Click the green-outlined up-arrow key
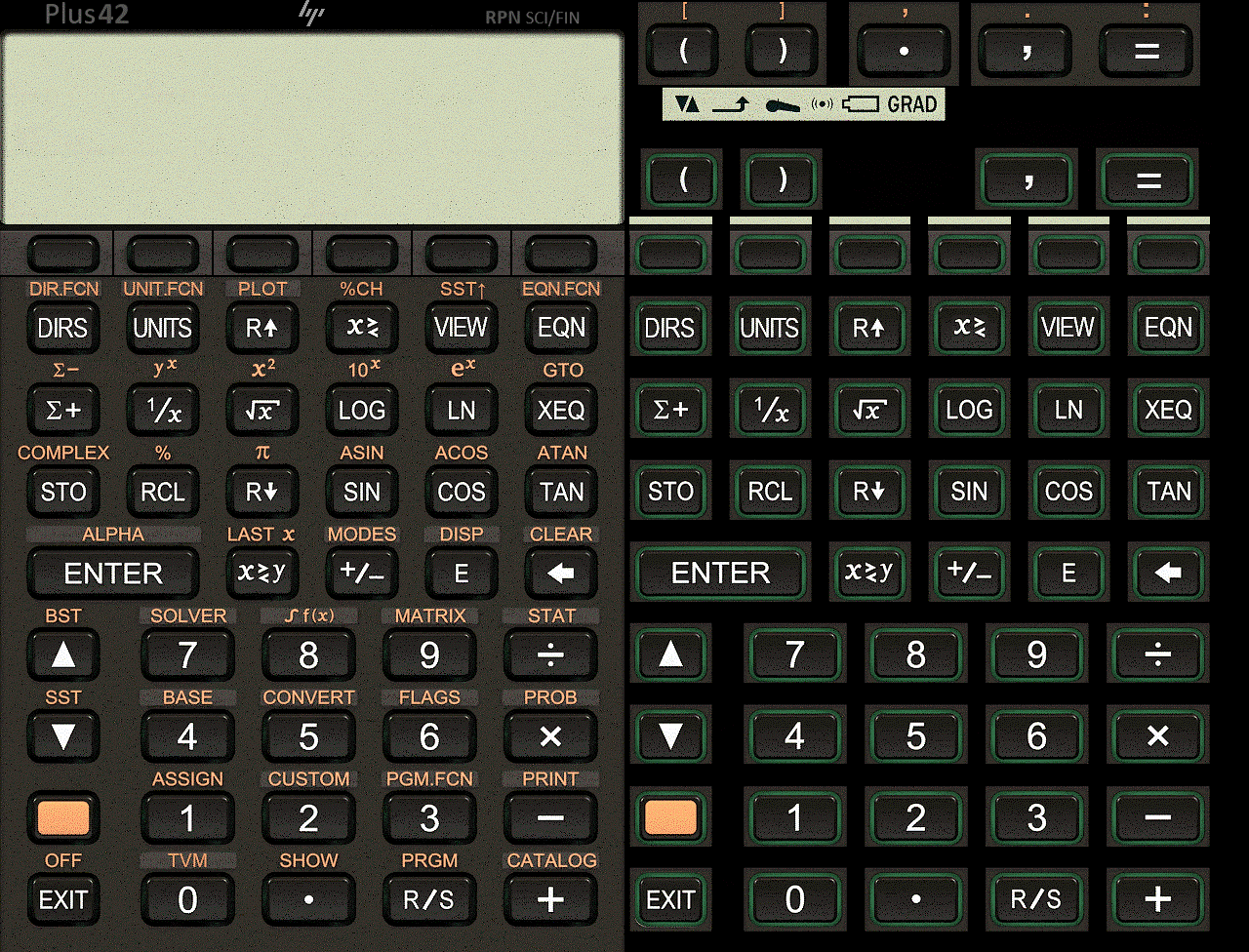Screen dimensions: 1249x952 (x=670, y=654)
